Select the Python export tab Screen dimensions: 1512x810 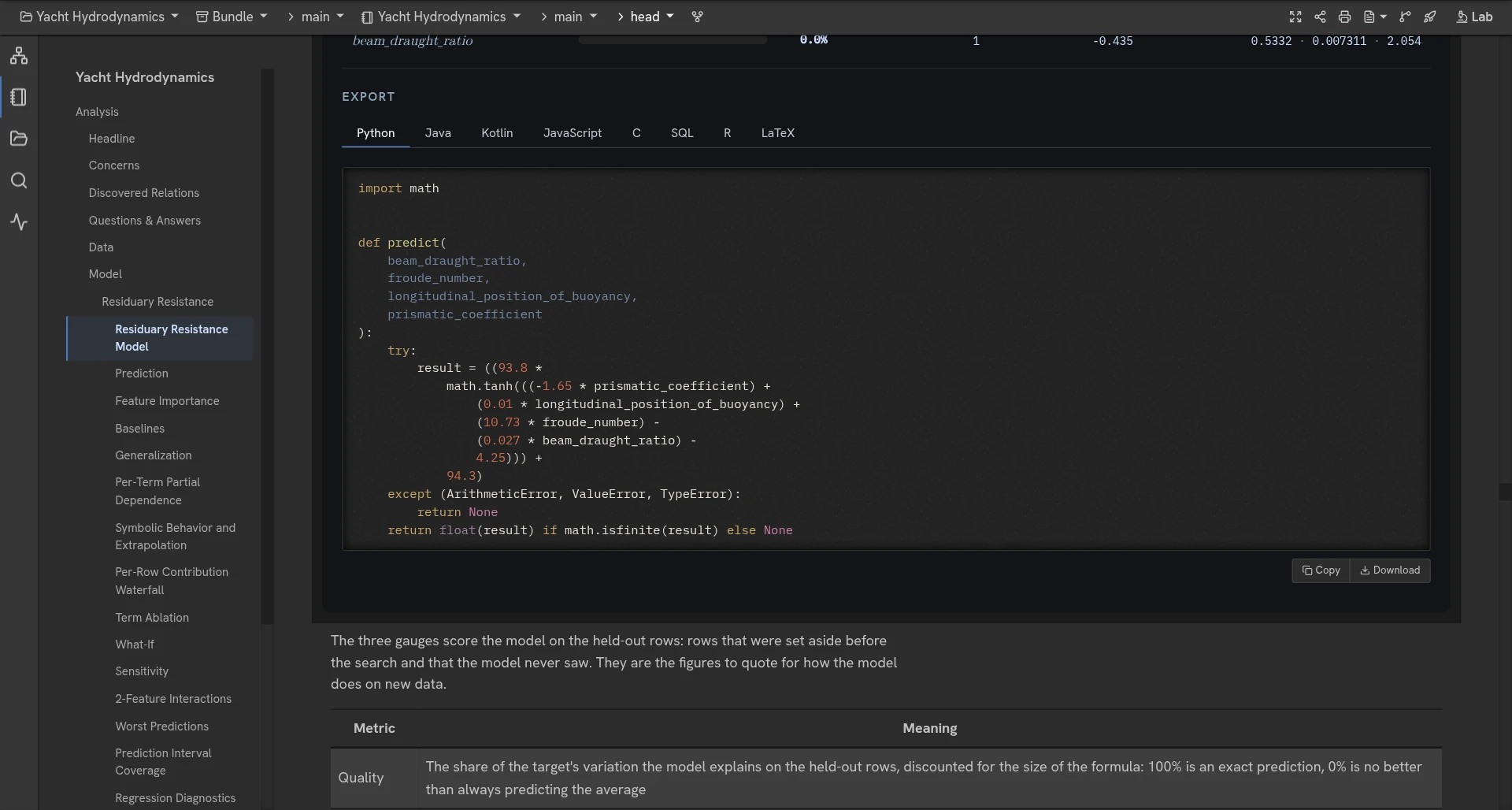(376, 133)
